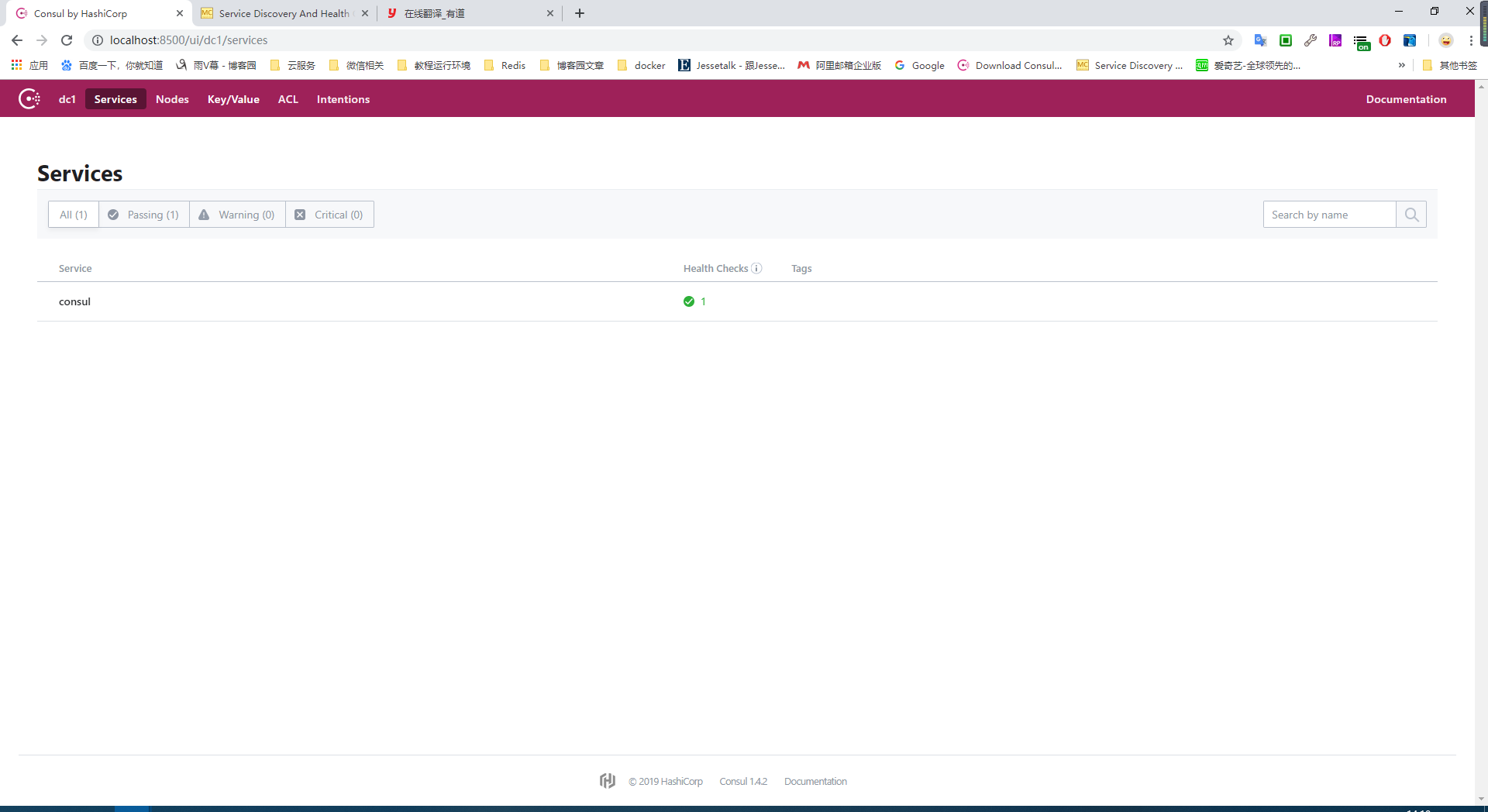Focus the Search by name field
The height and width of the screenshot is (812, 1488).
tap(1330, 215)
